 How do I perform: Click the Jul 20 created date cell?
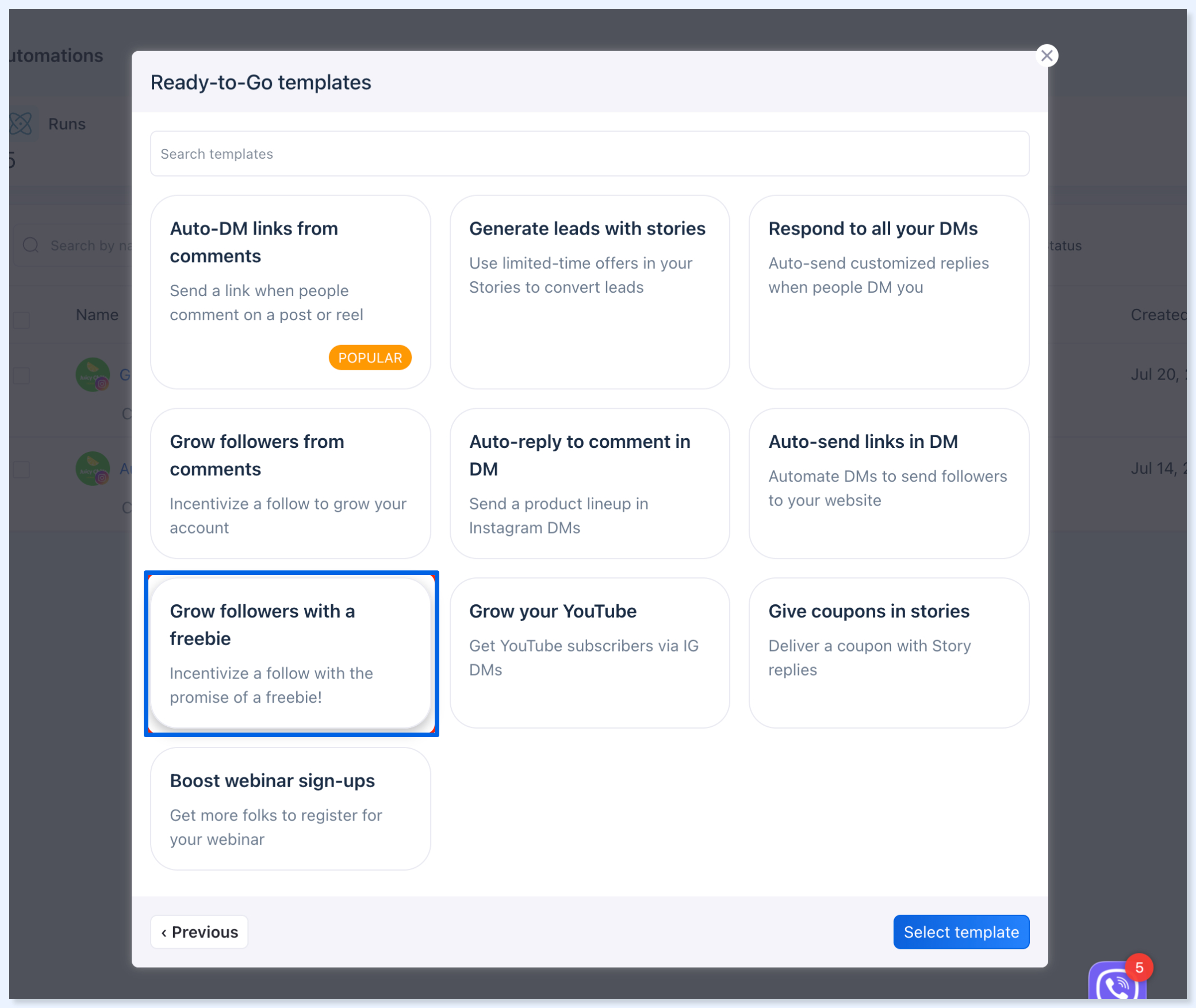pos(1158,374)
